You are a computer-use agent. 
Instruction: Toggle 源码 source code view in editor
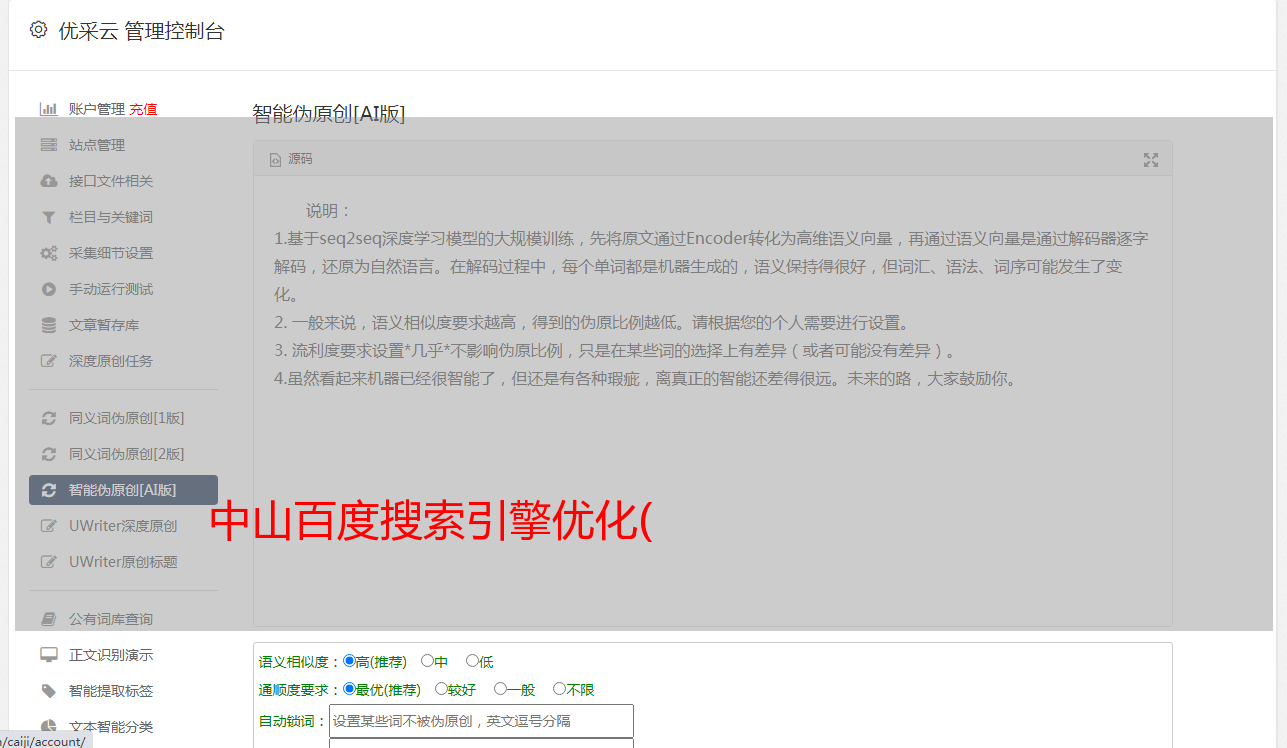pos(291,159)
